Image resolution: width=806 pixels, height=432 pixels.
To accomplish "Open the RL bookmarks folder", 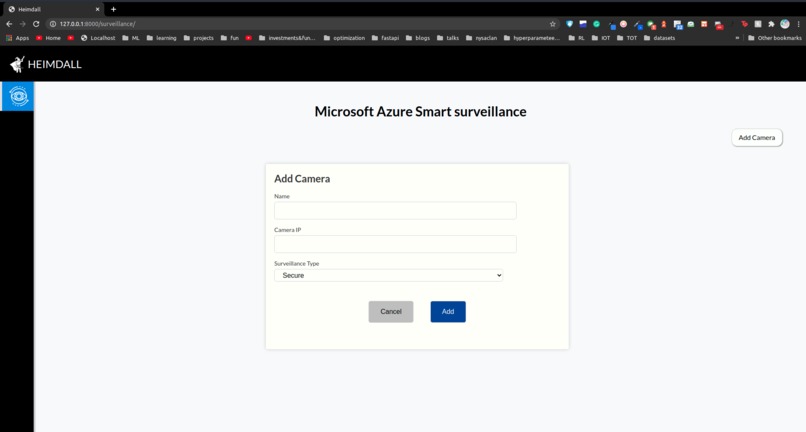I will tap(576, 38).
